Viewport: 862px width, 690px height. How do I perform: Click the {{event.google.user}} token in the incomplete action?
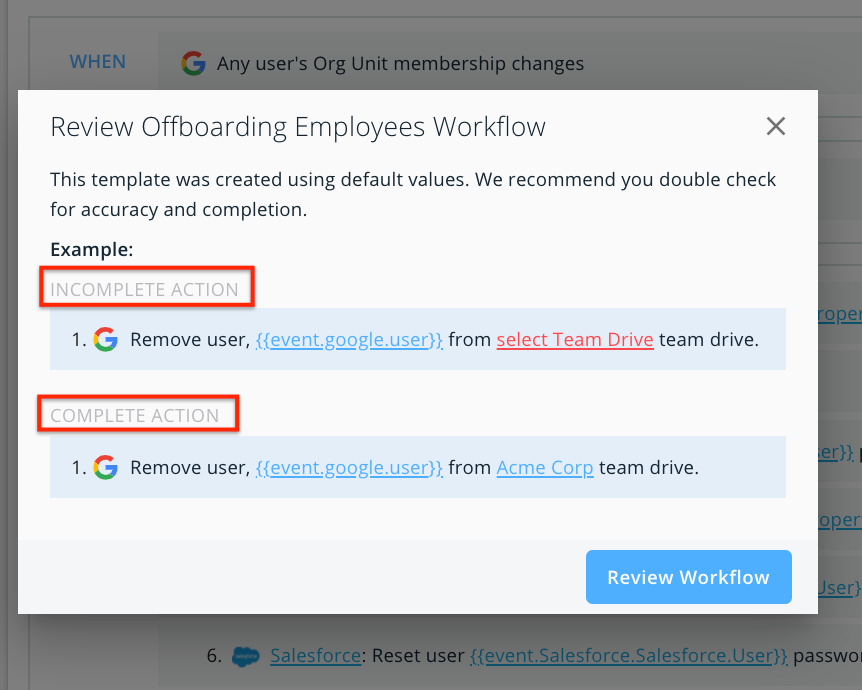[348, 339]
